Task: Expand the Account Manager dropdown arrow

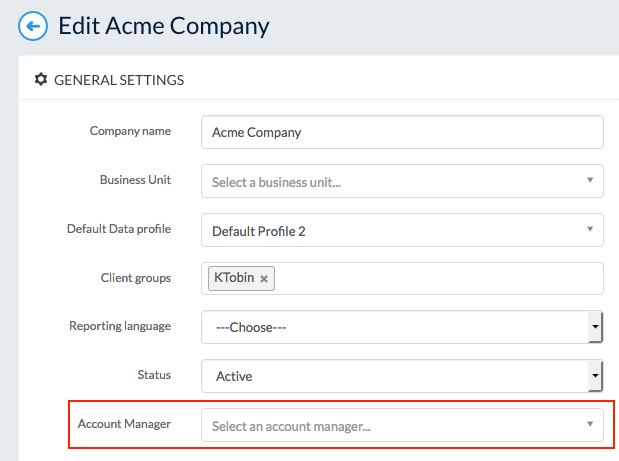Action: tap(590, 424)
